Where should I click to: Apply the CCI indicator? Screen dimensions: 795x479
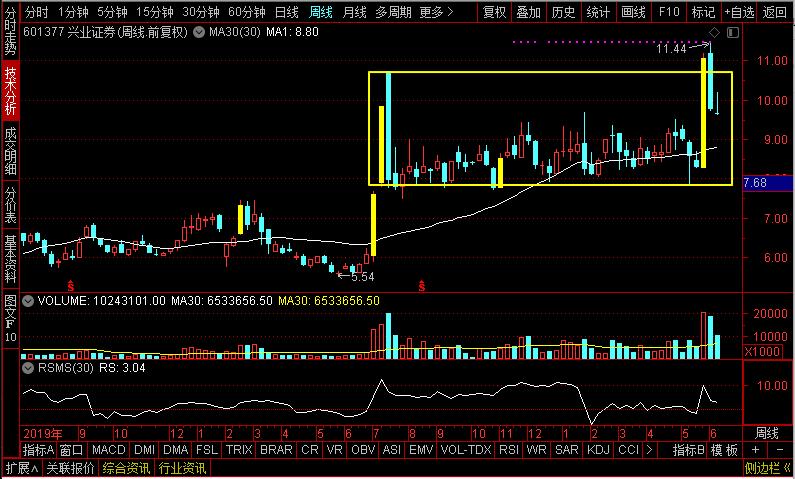coord(629,450)
